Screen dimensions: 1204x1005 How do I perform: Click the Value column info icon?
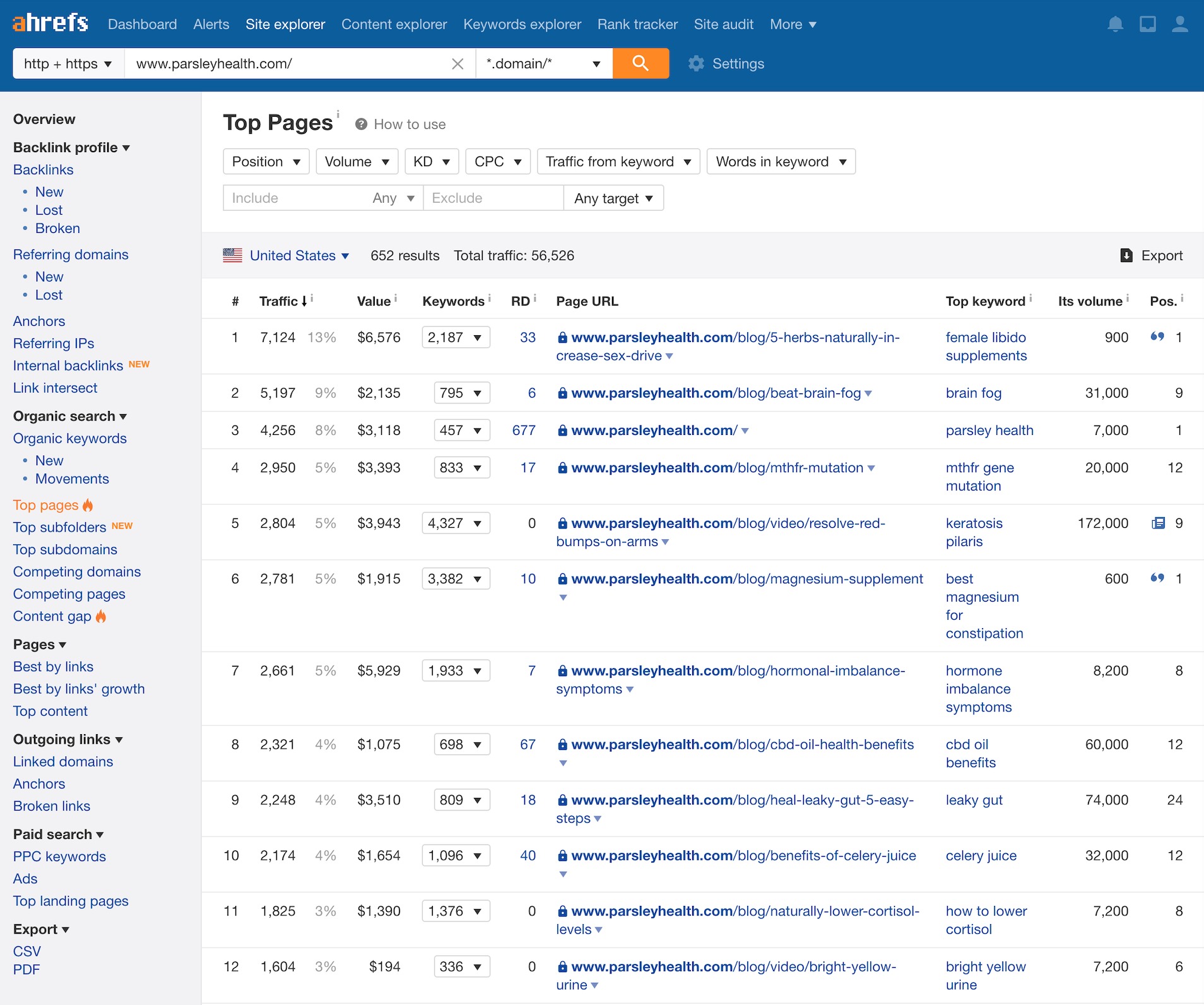click(395, 297)
